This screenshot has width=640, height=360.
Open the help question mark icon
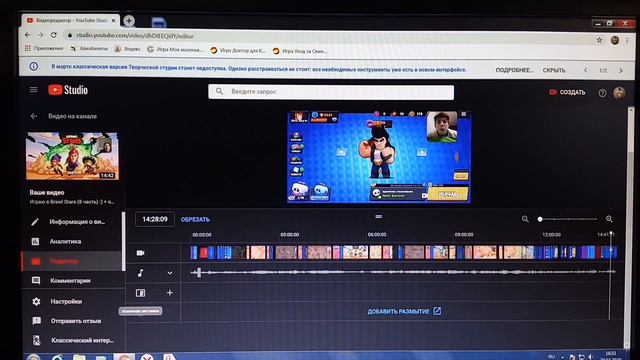coord(602,93)
